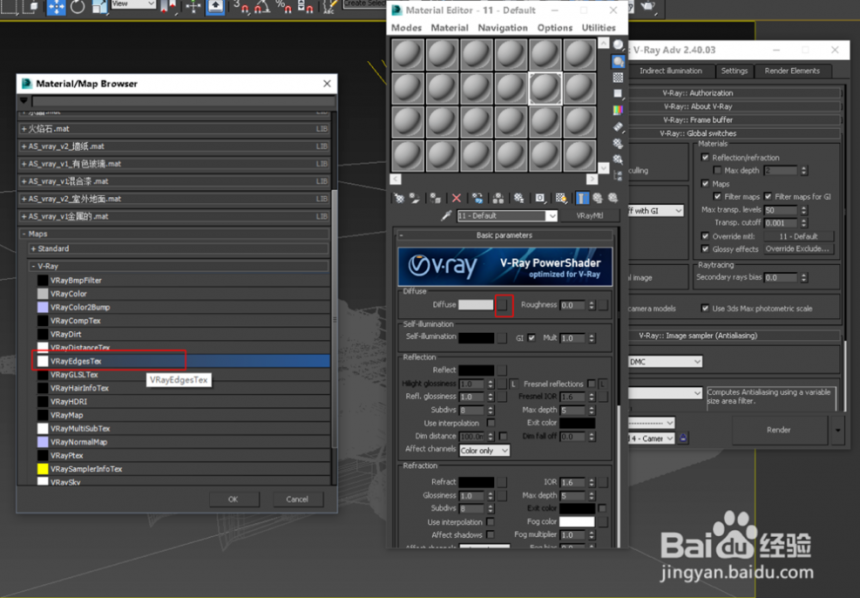Click VRayMtl material type button
This screenshot has height=598, width=860.
click(x=590, y=216)
